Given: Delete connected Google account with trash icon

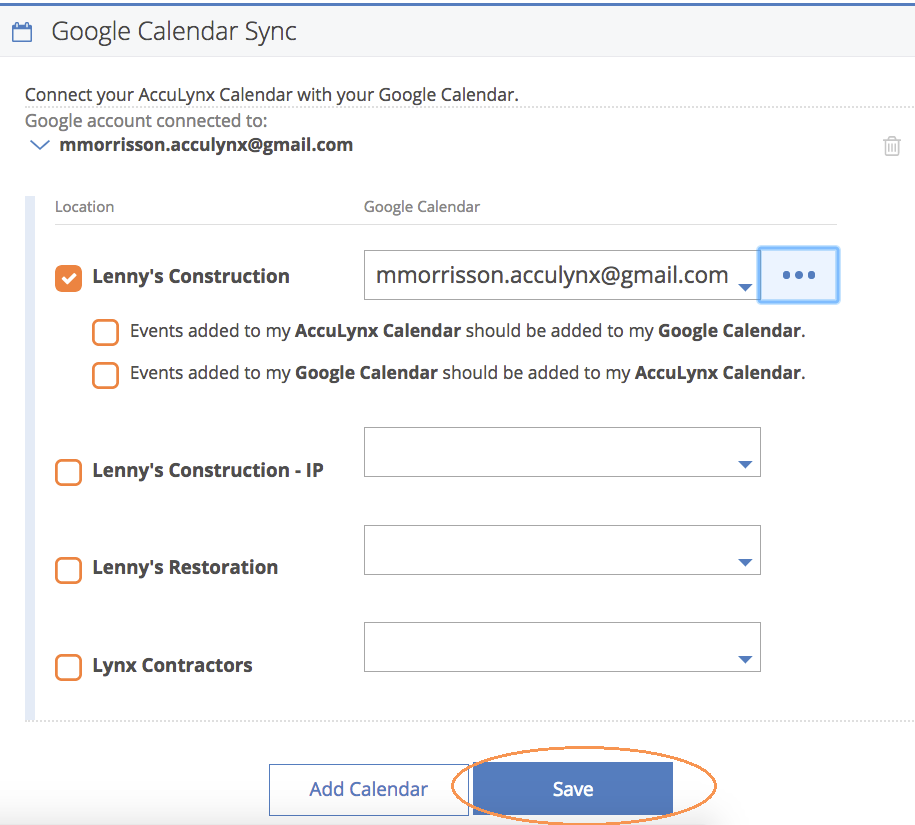Looking at the screenshot, I should pos(892,146).
